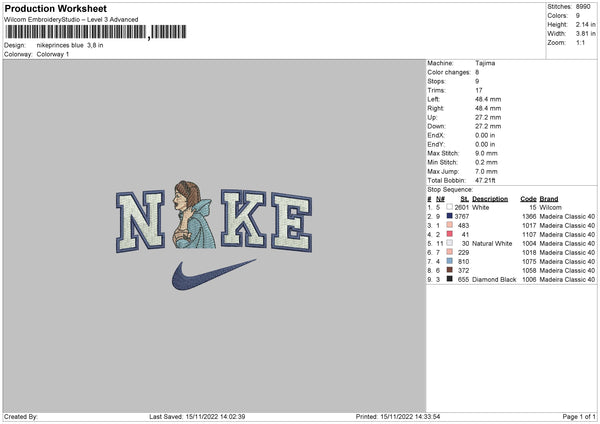
Task: Select the 'Diamond Black' description text
Action: pyautogui.click(x=494, y=279)
